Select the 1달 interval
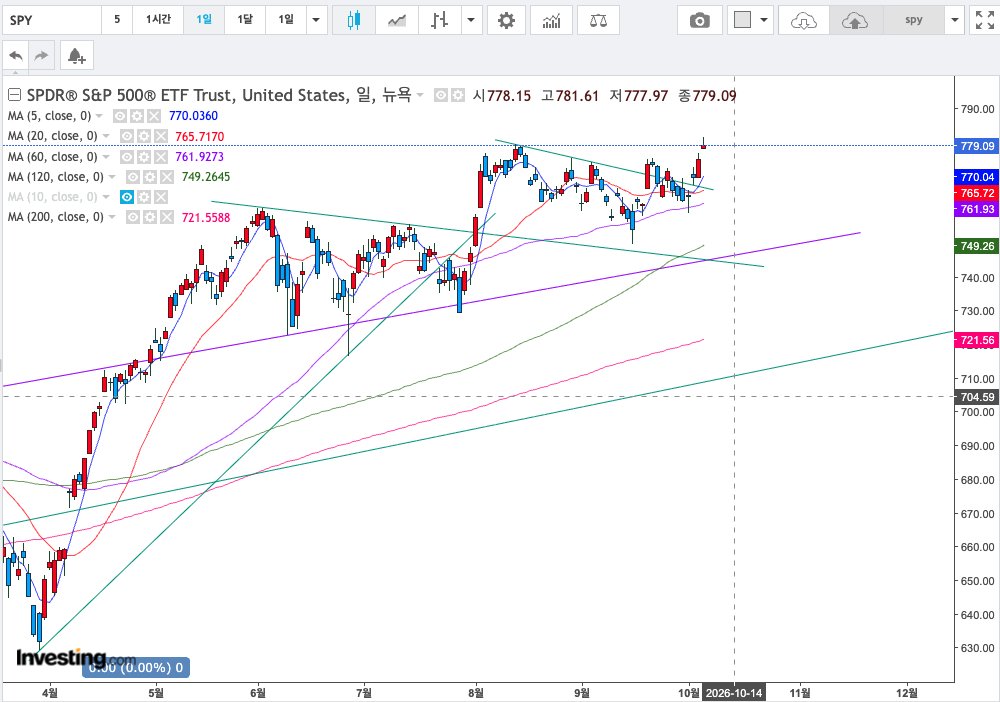Image resolution: width=1000 pixels, height=702 pixels. coord(245,20)
